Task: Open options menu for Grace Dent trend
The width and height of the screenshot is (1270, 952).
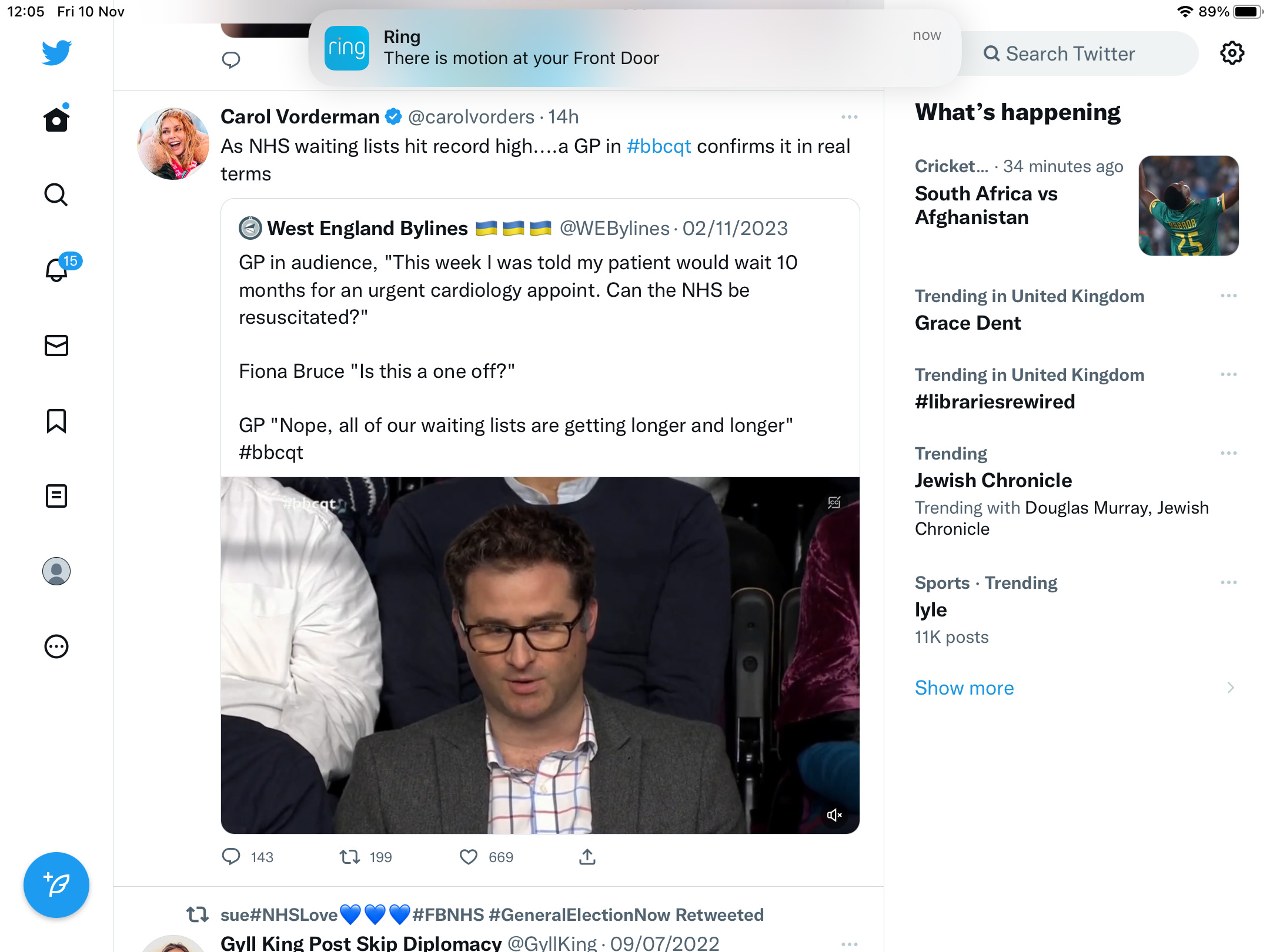Action: pyautogui.click(x=1229, y=296)
